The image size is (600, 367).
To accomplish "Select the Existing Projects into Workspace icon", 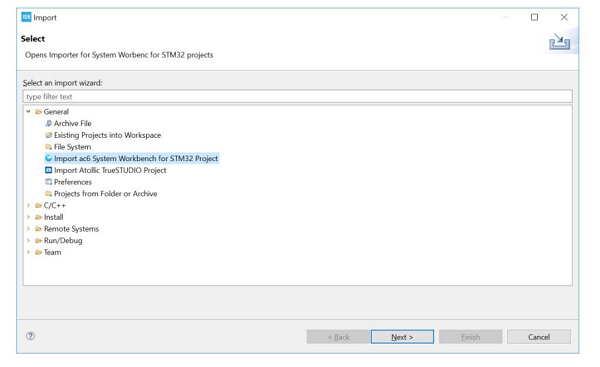I will [49, 135].
